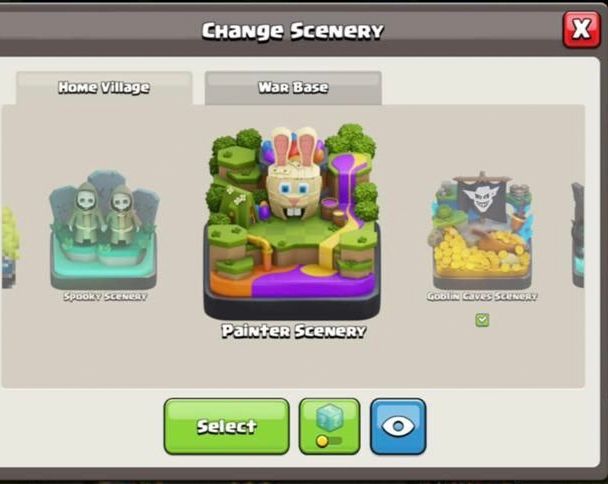
Task: Tick the green checkmark under Goblin Caves
Action: point(482,320)
